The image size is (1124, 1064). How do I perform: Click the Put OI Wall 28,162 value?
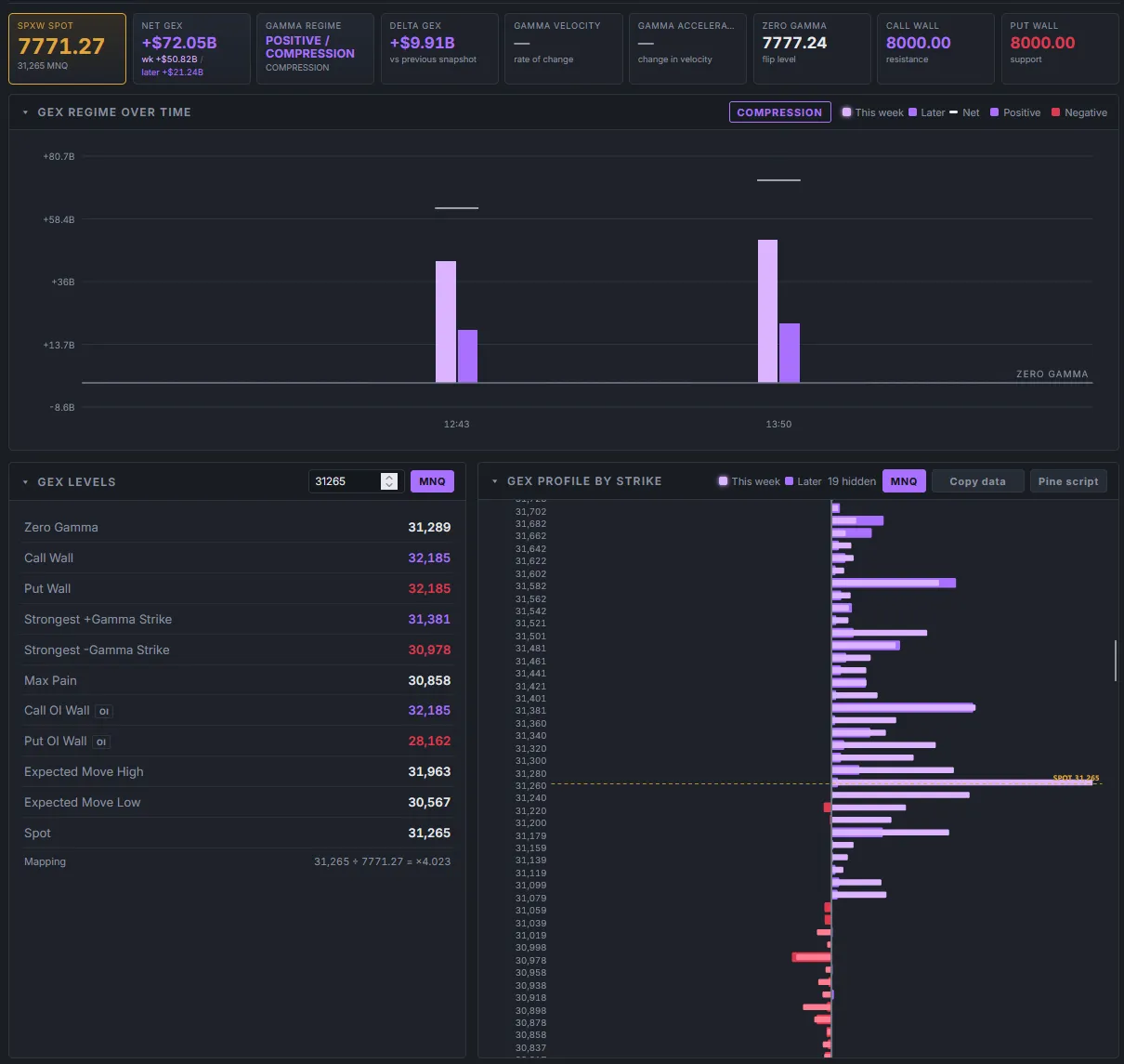[x=429, y=742]
